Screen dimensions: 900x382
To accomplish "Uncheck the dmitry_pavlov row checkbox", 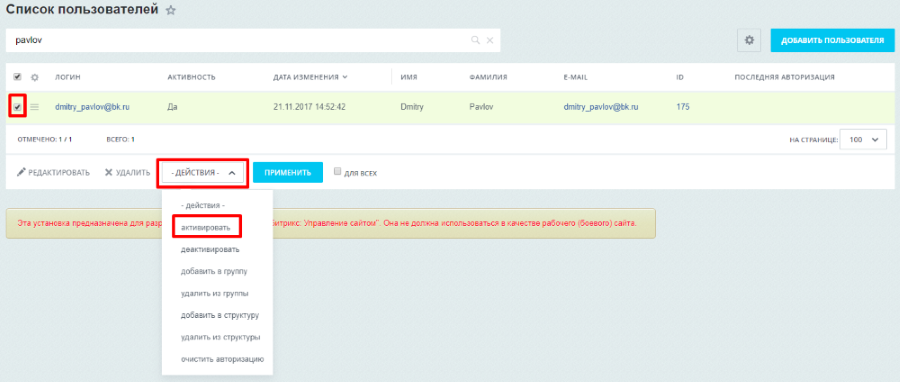I will [x=17, y=107].
